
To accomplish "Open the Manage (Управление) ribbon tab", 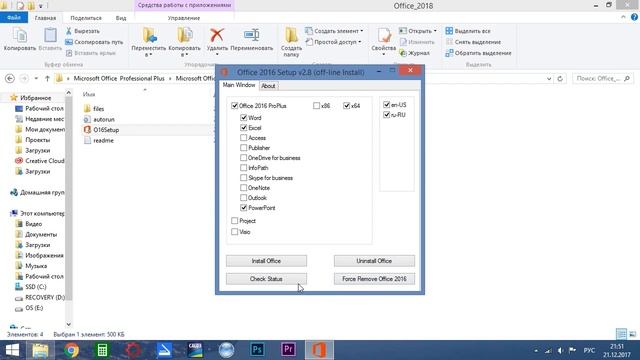I will point(184,18).
